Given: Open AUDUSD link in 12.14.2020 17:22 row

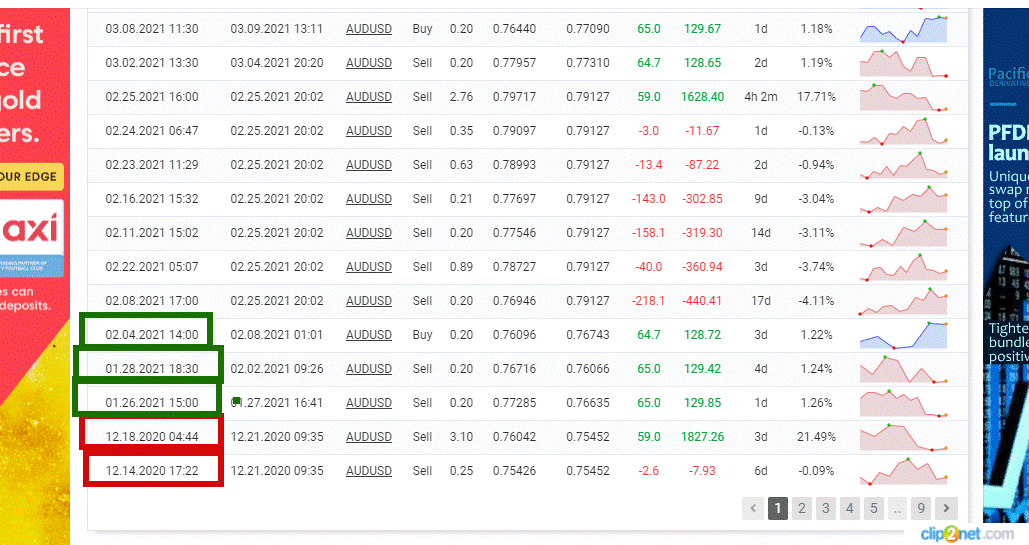Looking at the screenshot, I should coord(369,471).
